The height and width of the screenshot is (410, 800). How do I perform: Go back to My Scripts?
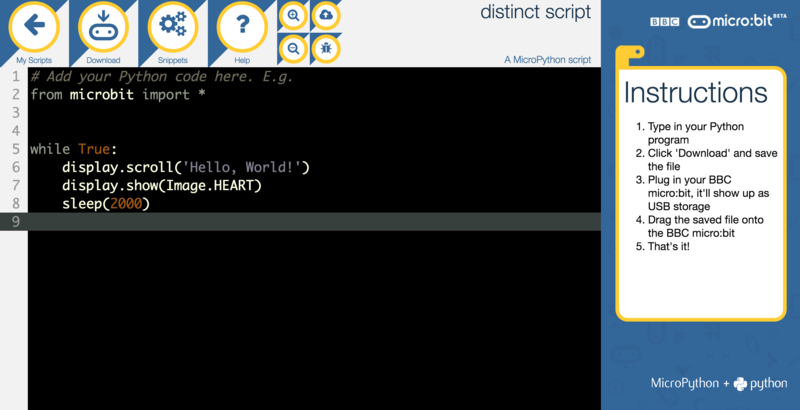[34, 27]
